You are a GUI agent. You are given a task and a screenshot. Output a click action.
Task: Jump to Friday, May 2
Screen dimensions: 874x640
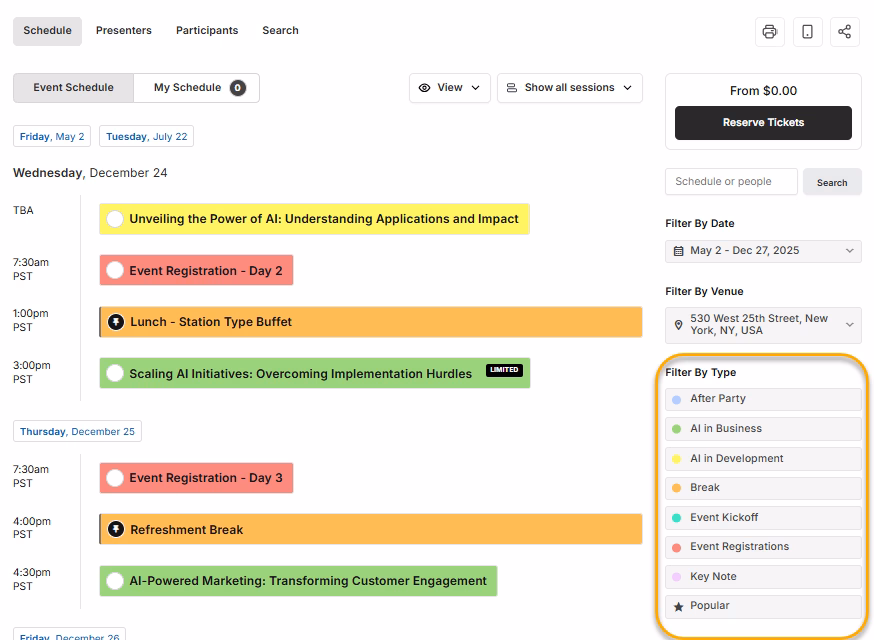tap(52, 137)
